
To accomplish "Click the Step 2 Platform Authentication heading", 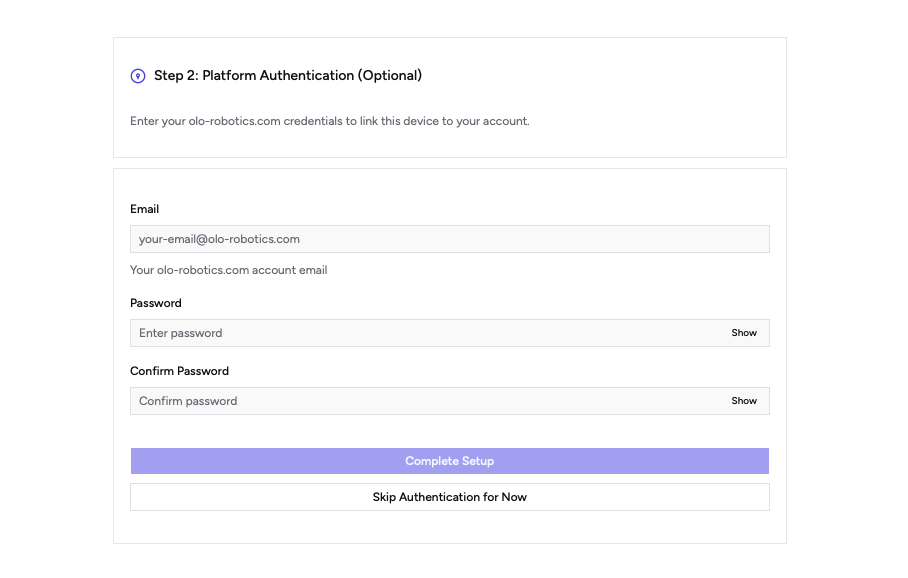I will pos(288,75).
